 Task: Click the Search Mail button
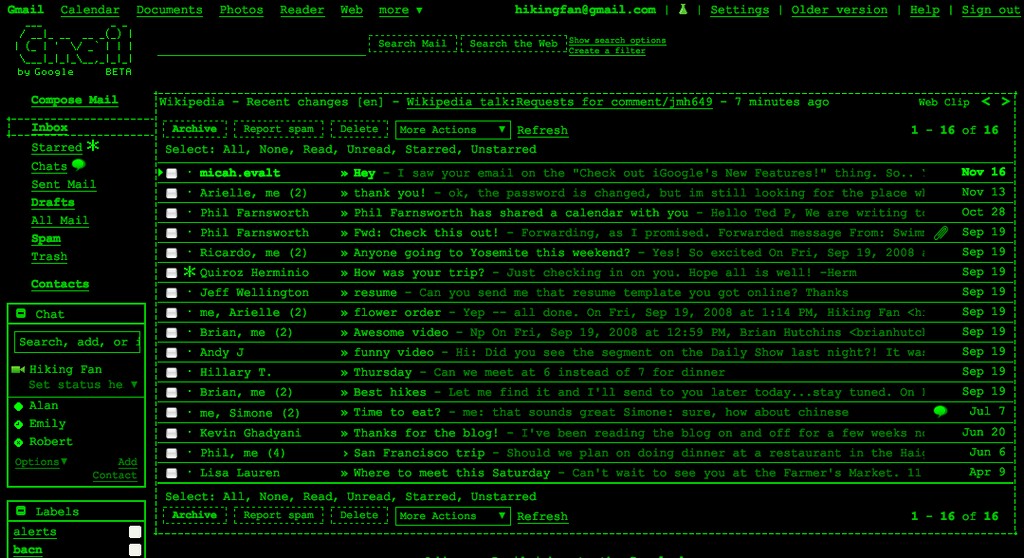tap(413, 44)
